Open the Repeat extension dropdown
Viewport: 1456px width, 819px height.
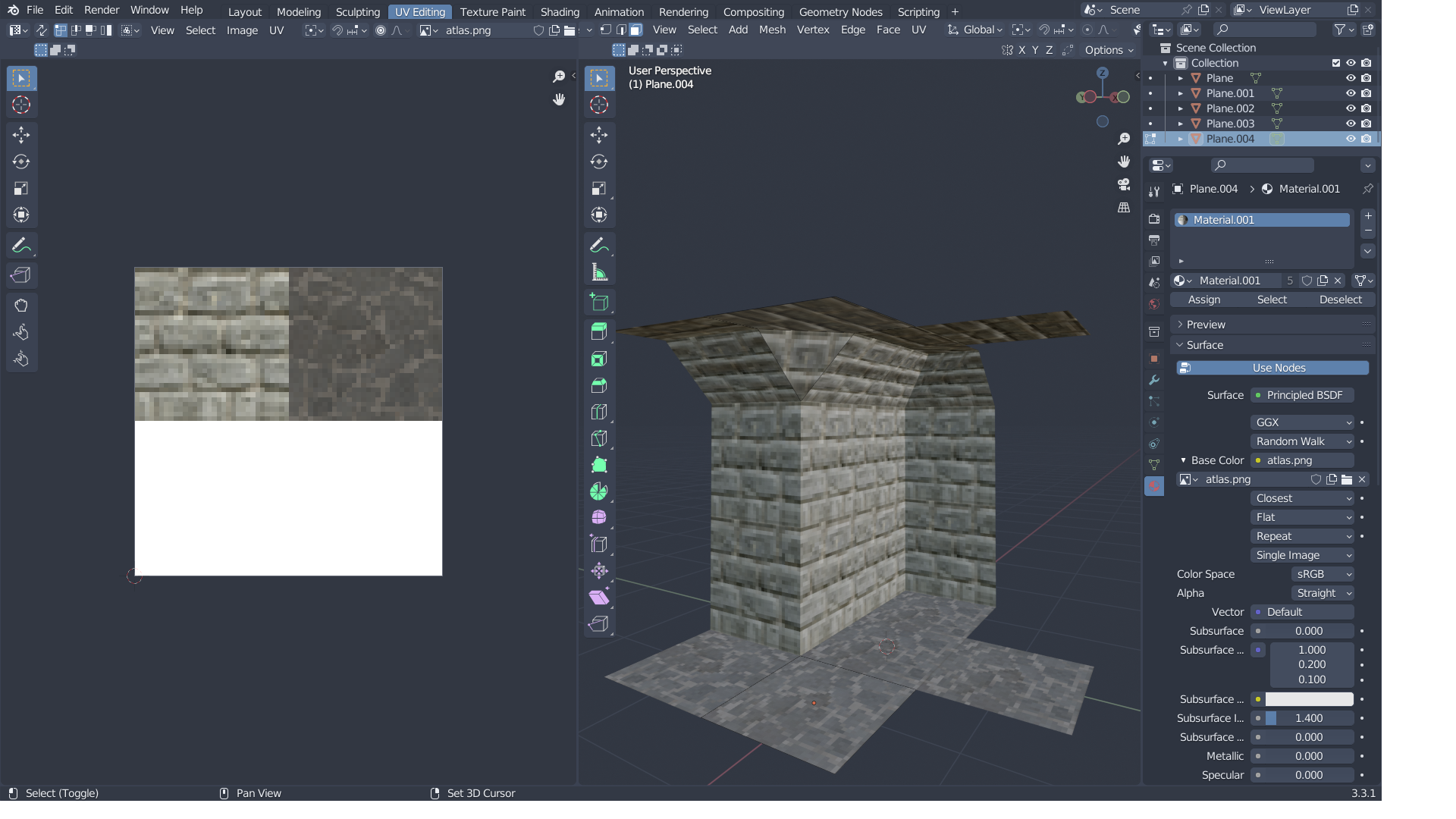pyautogui.click(x=1302, y=536)
